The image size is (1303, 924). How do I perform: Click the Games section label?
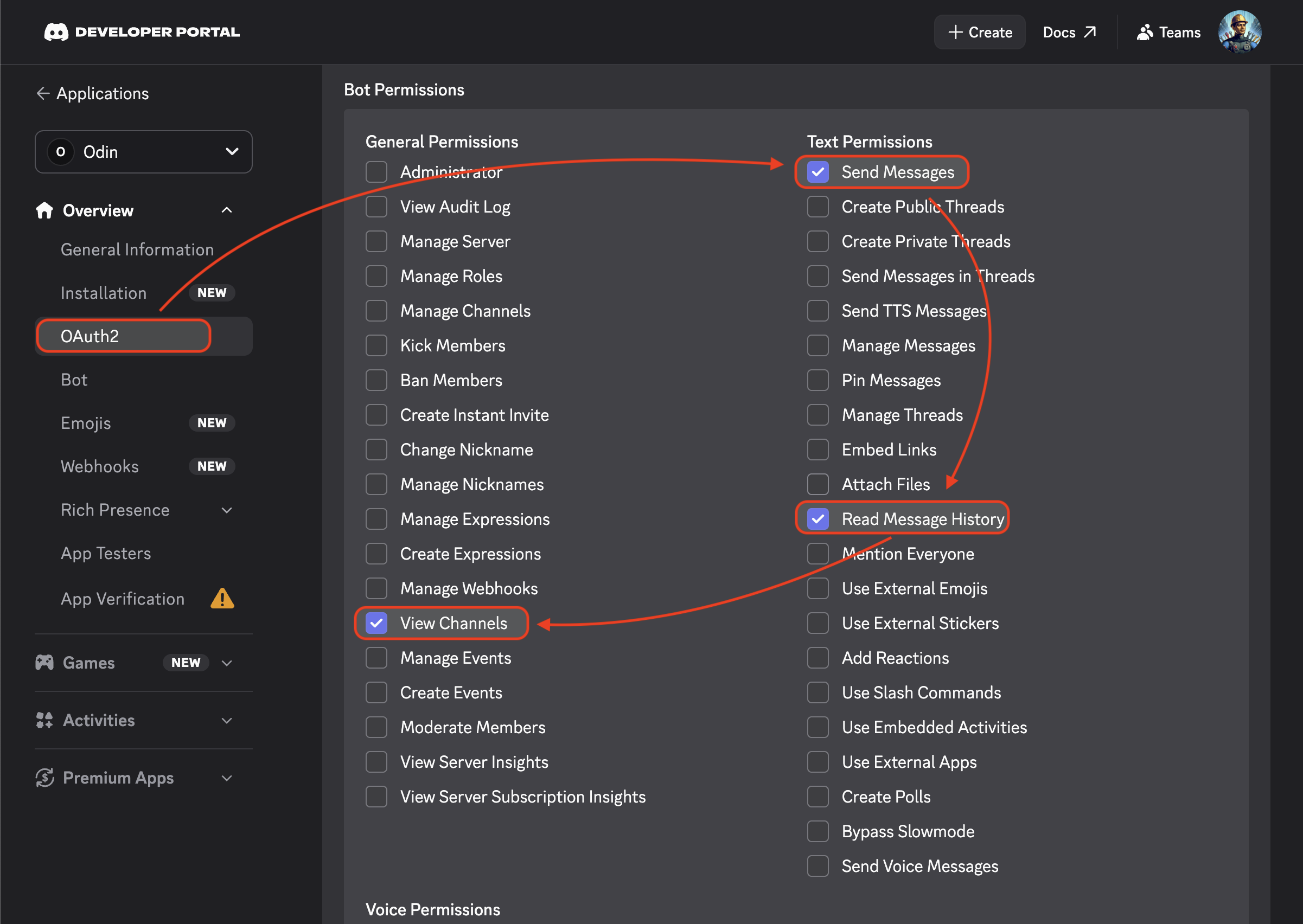coord(89,662)
